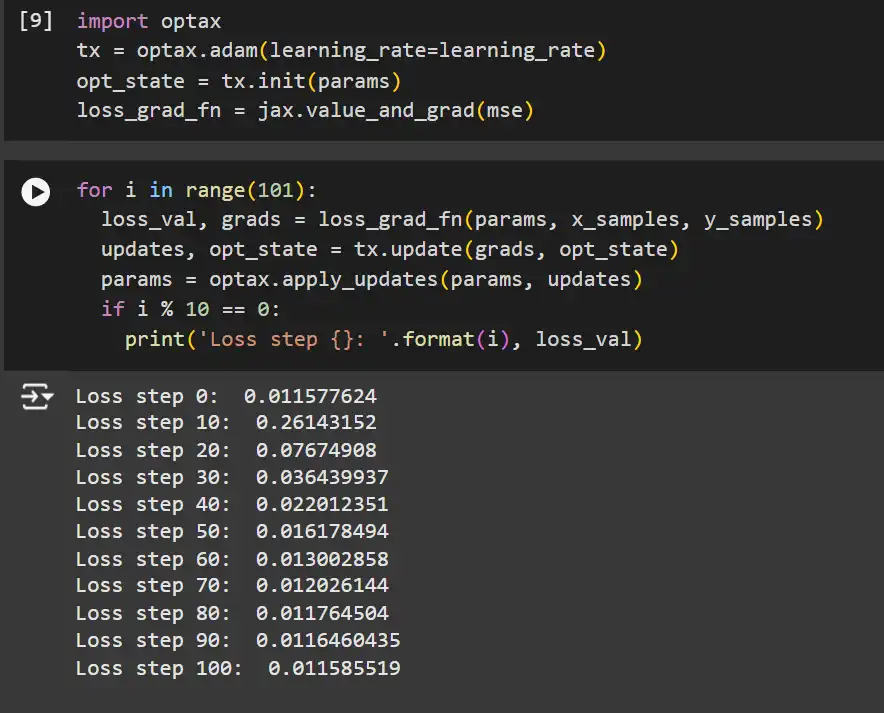Run the training loop cell
This screenshot has width=884, height=713.
click(36, 192)
